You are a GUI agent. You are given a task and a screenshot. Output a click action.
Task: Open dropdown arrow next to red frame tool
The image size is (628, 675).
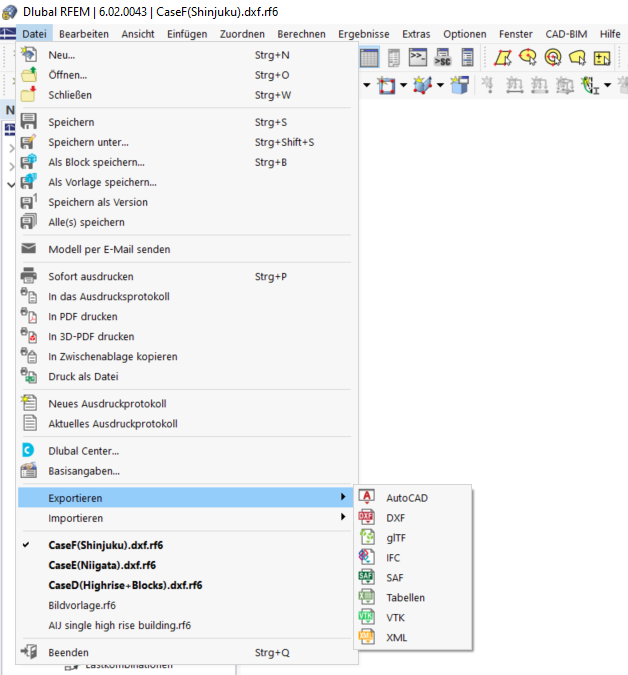(403, 85)
